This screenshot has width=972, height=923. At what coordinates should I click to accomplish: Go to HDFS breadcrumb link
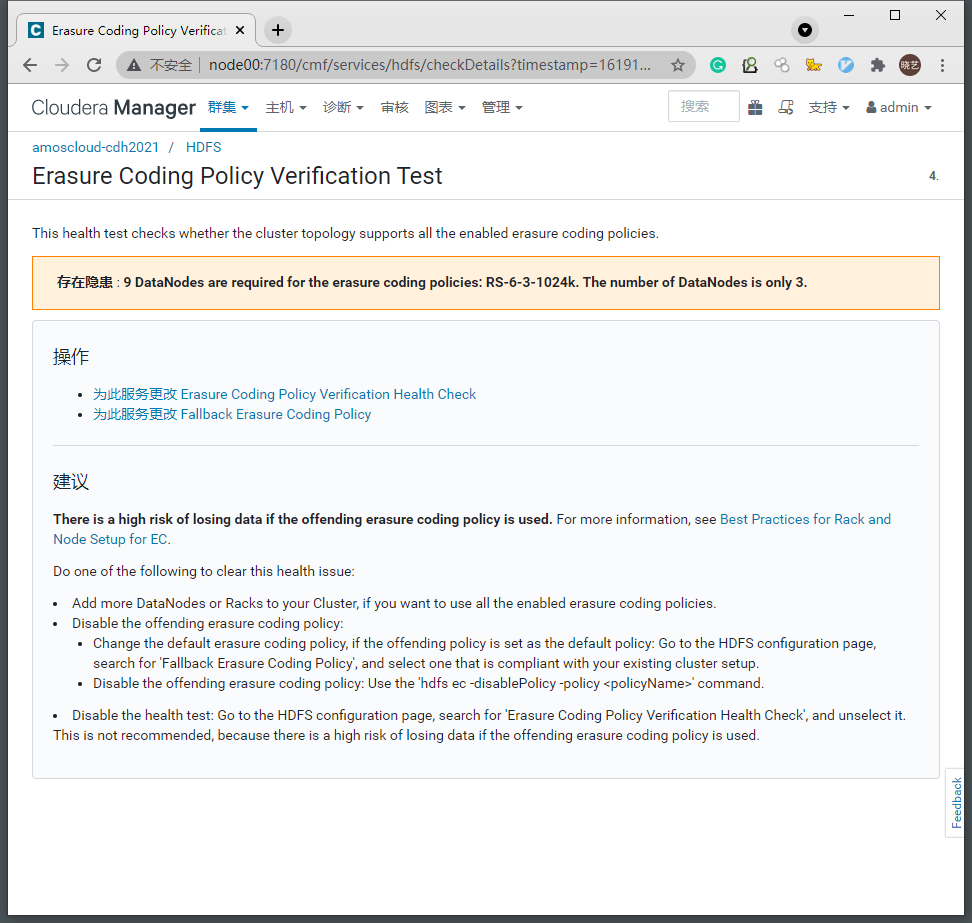click(x=203, y=147)
